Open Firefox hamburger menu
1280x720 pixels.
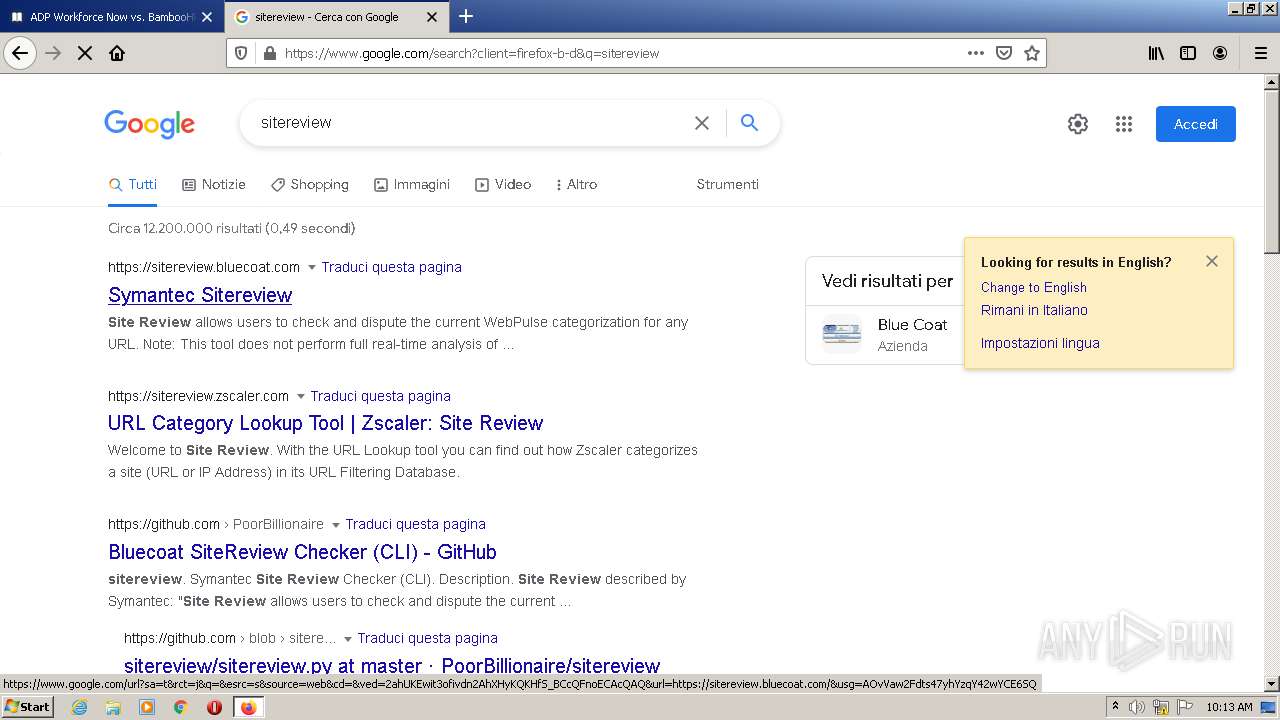click(x=1260, y=53)
